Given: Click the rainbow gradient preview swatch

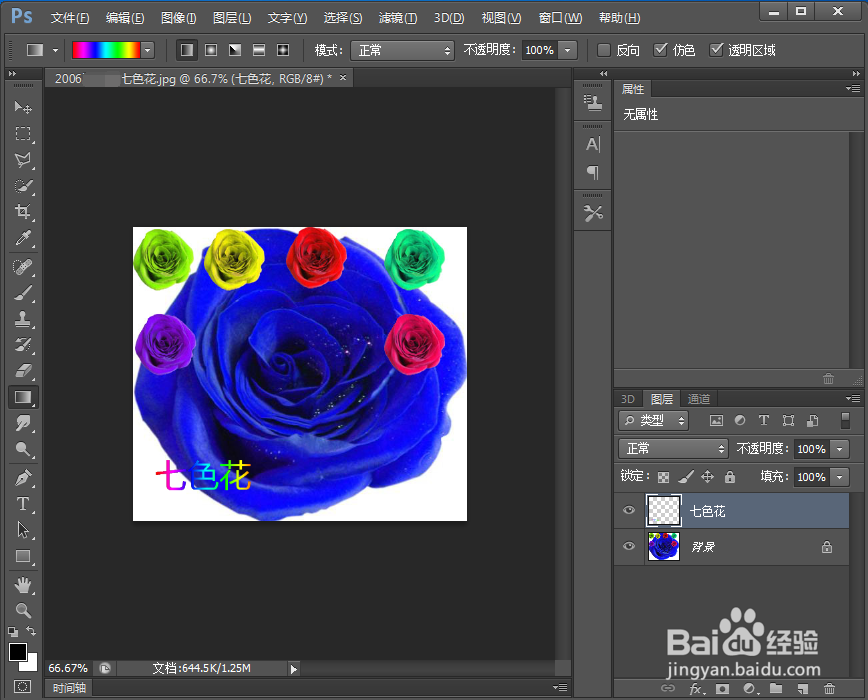Looking at the screenshot, I should tap(106, 50).
